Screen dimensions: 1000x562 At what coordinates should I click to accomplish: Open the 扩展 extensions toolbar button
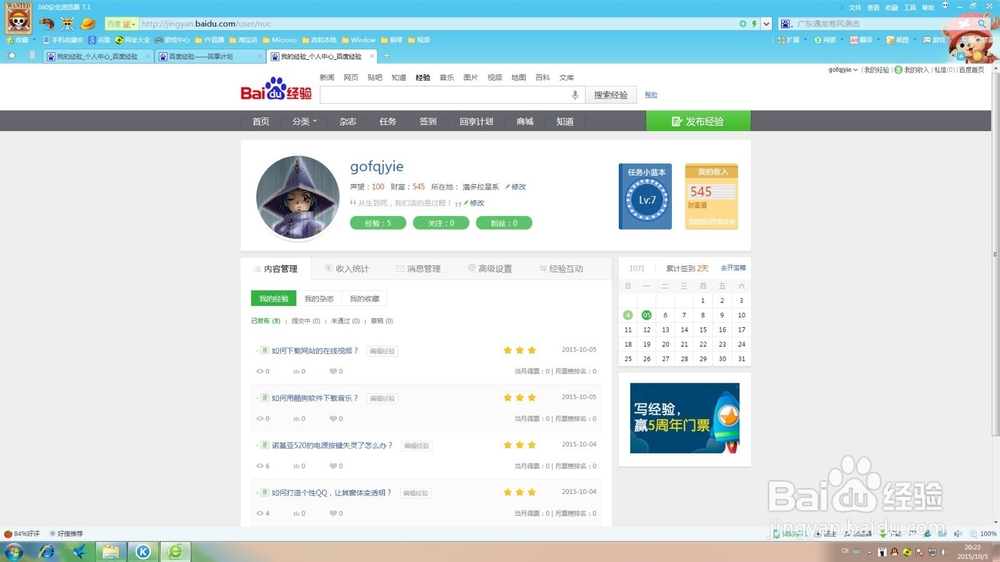788,40
